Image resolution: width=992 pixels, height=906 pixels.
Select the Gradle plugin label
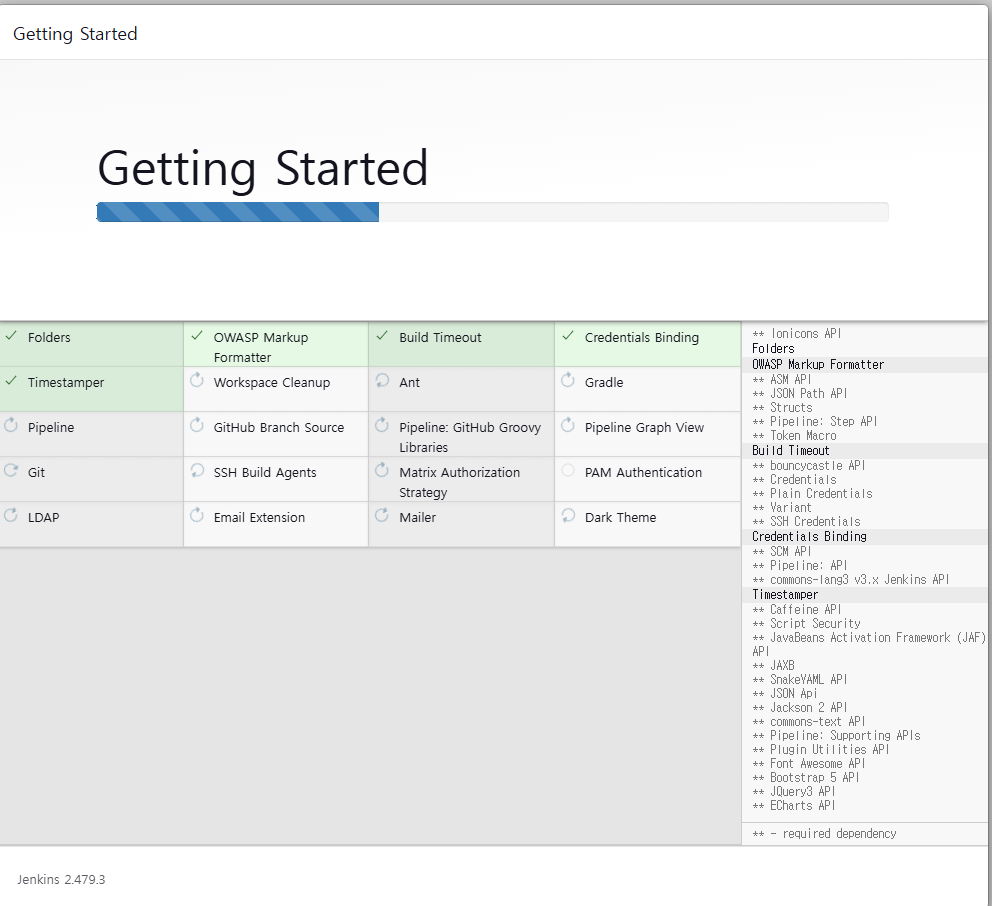point(604,382)
